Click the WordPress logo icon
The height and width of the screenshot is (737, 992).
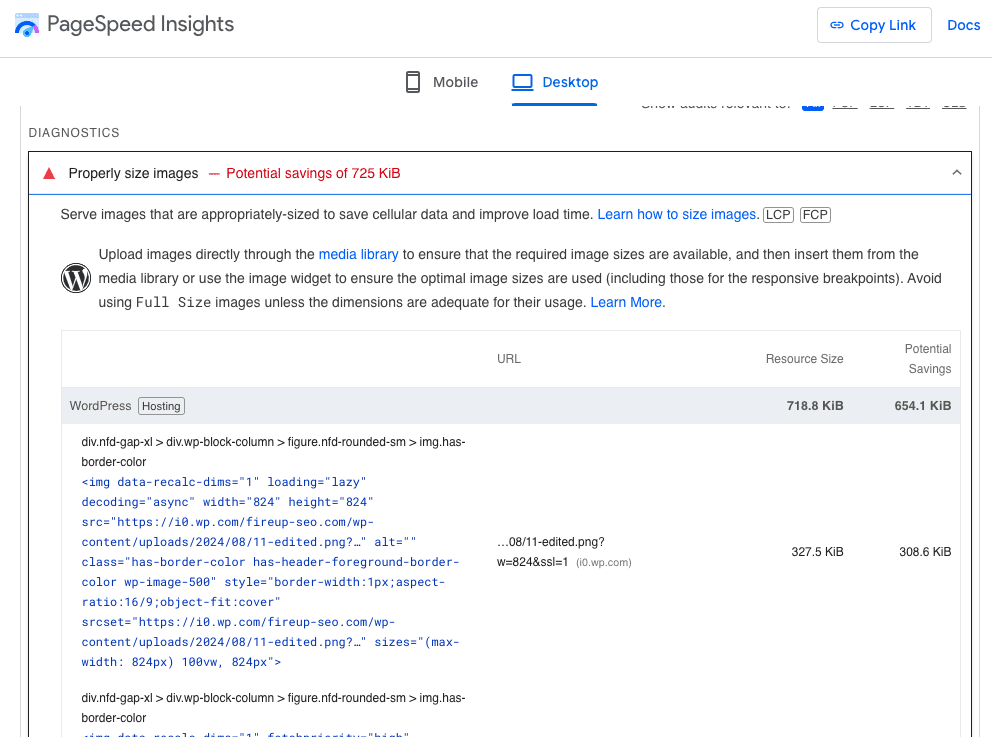tap(76, 278)
